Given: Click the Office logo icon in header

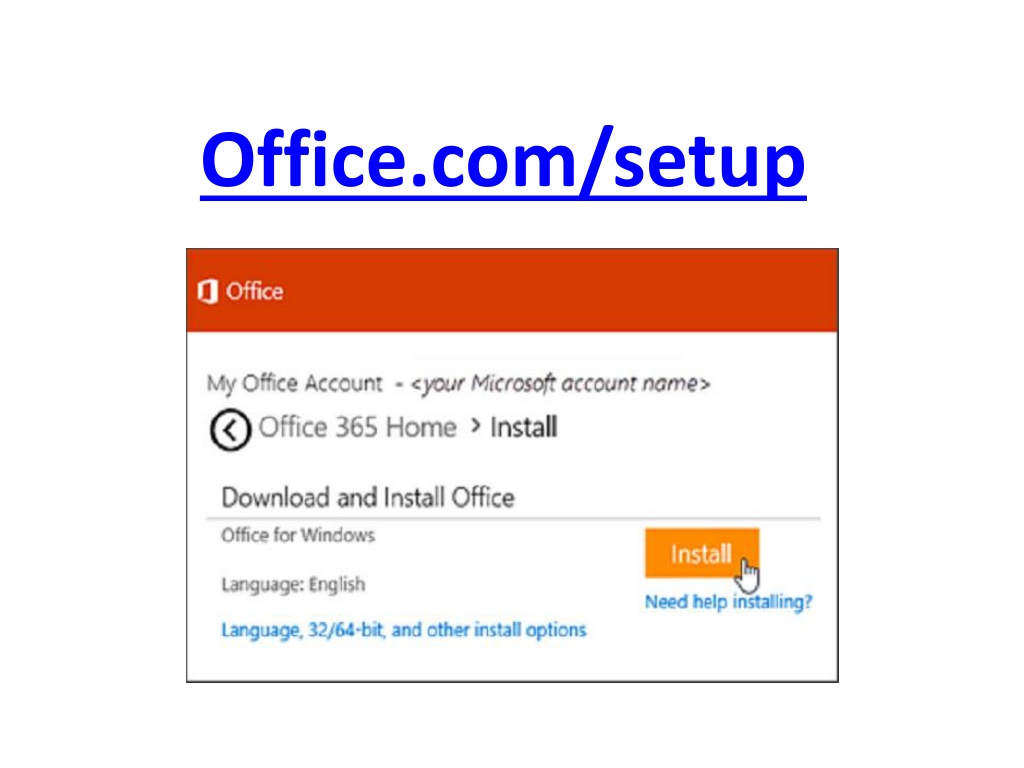Looking at the screenshot, I should coord(208,291).
